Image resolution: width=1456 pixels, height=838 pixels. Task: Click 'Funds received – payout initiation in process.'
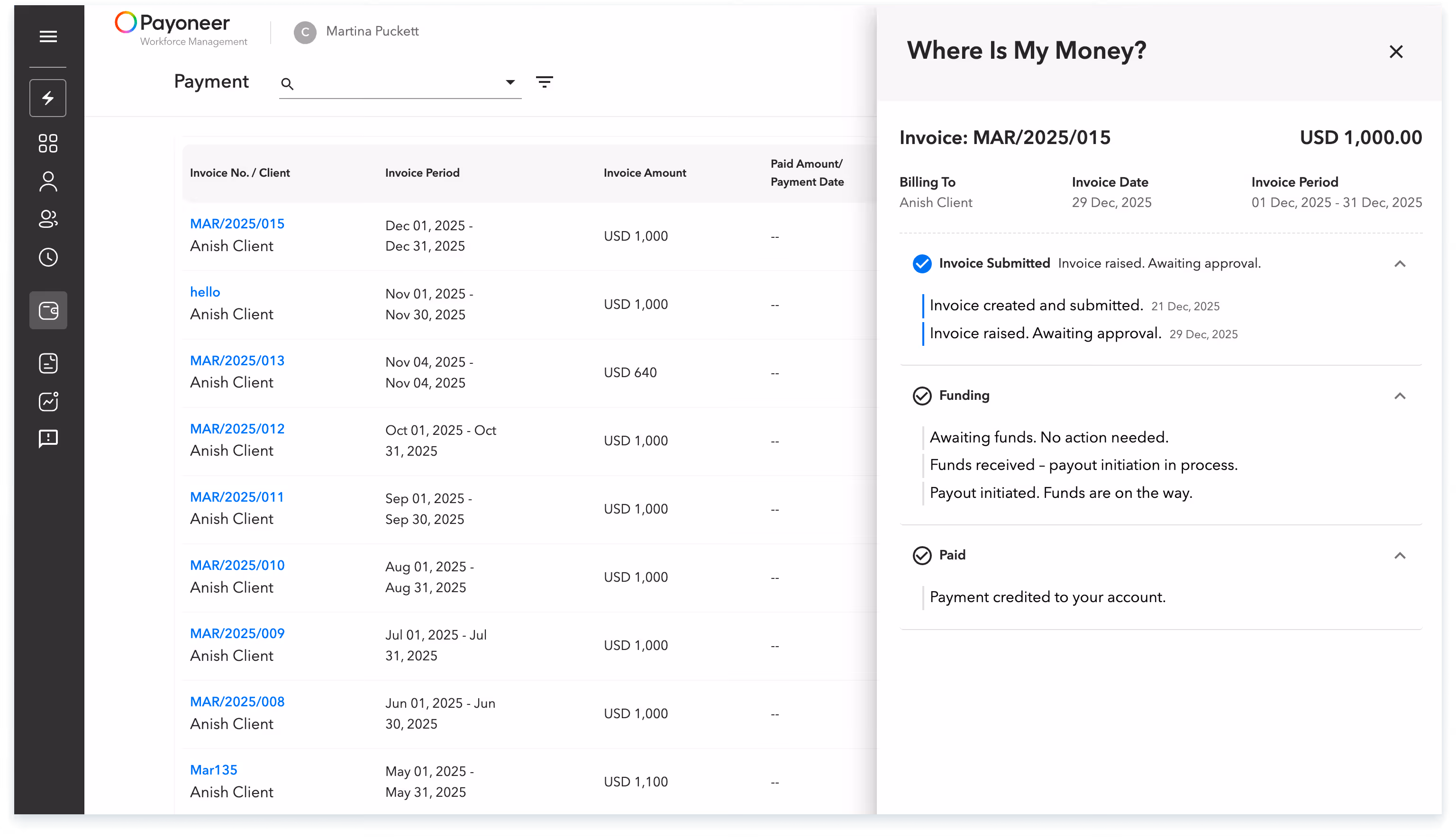[1083, 465]
